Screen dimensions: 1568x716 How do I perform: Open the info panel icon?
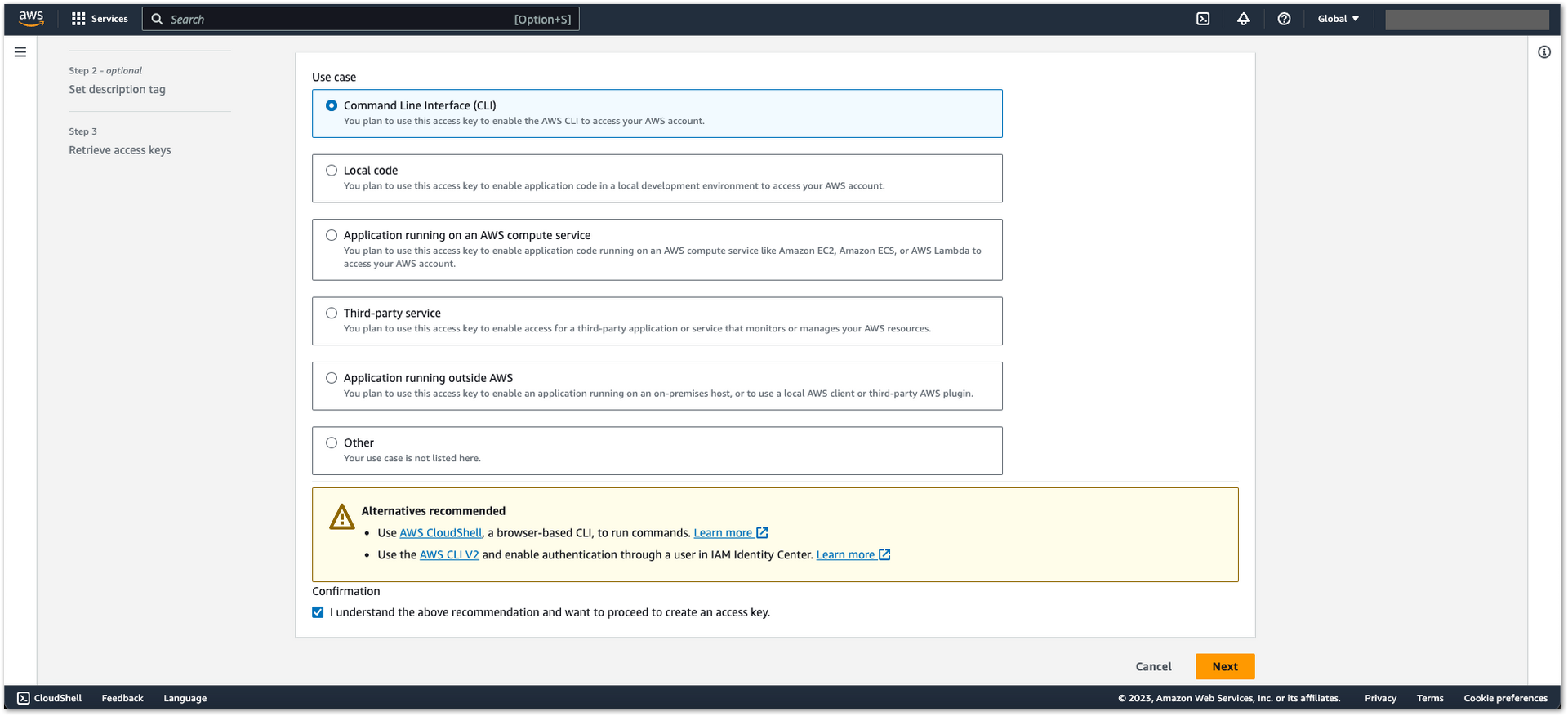click(x=1544, y=52)
